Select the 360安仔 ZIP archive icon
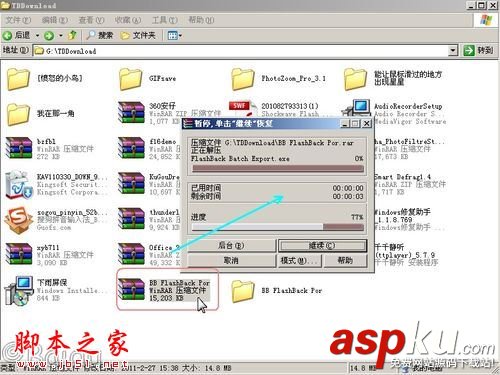500x375 pixels. tap(131, 113)
